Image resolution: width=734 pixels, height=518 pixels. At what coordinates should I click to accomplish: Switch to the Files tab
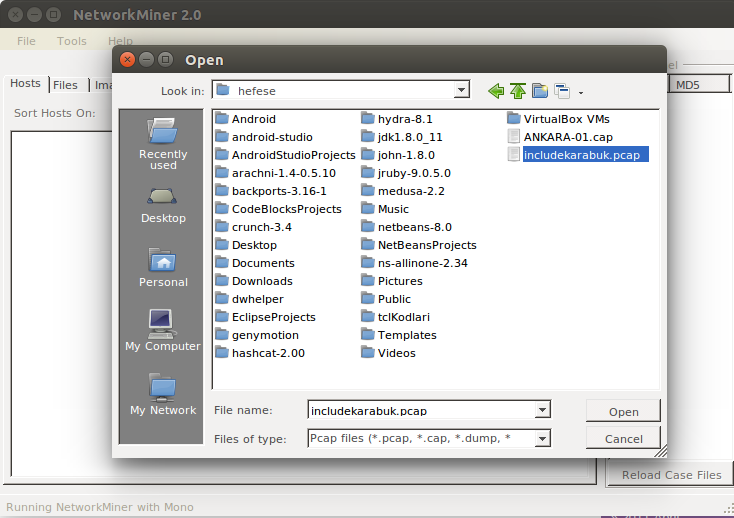(66, 85)
